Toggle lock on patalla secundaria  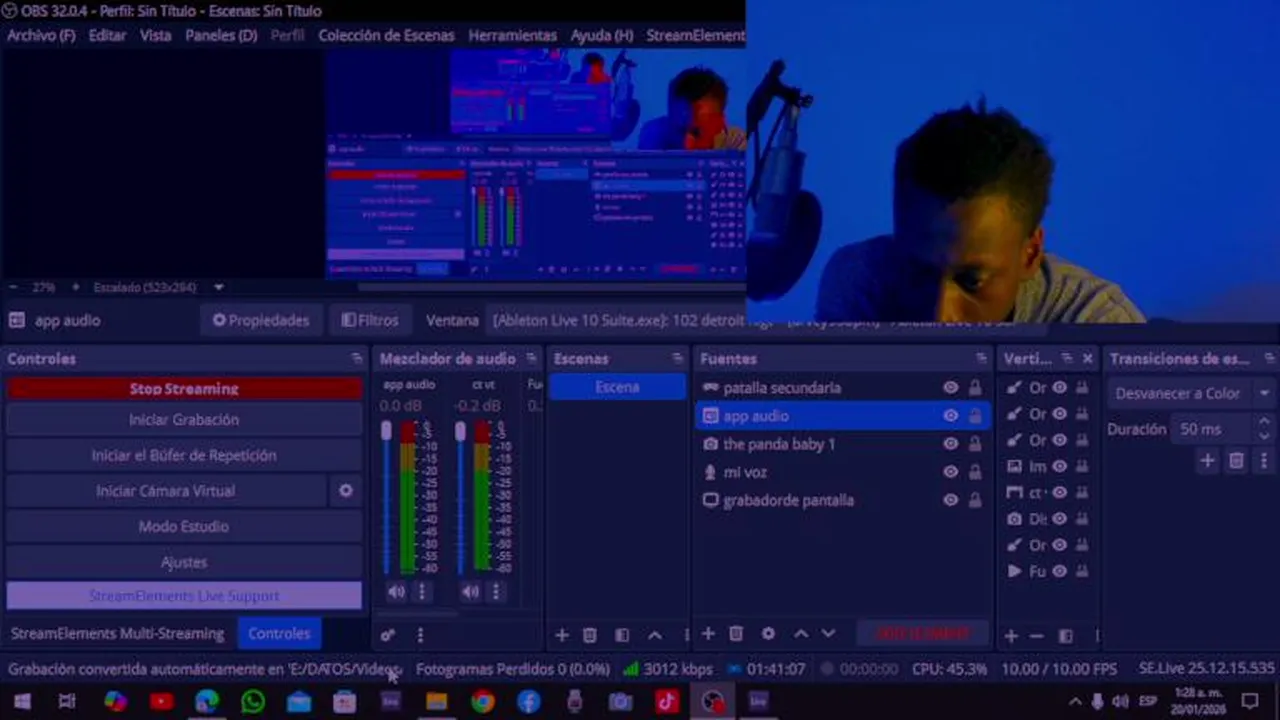[x=975, y=388]
